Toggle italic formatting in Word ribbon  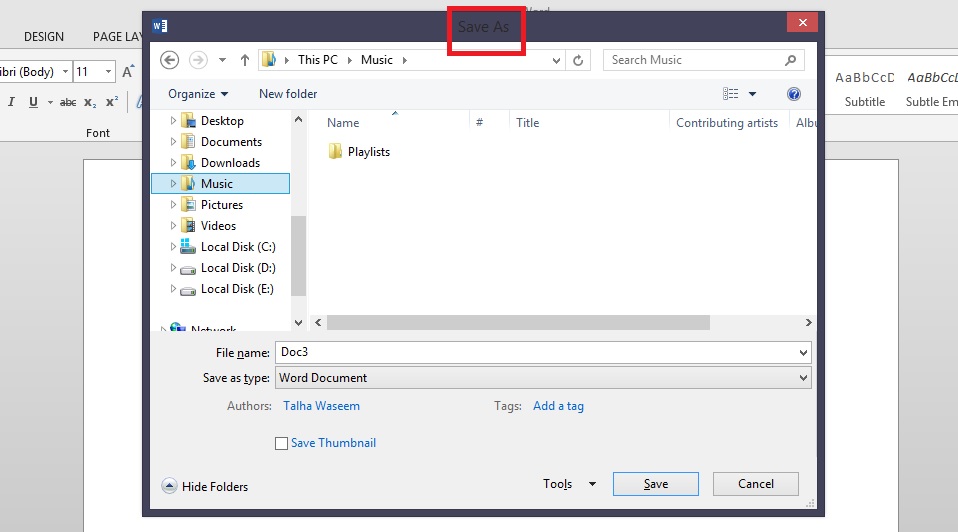11,102
